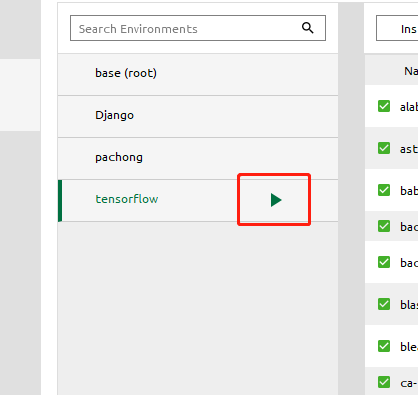The width and height of the screenshot is (418, 395).
Task: Uncheck the package checkbox beside 'bab'
Action: point(384,190)
